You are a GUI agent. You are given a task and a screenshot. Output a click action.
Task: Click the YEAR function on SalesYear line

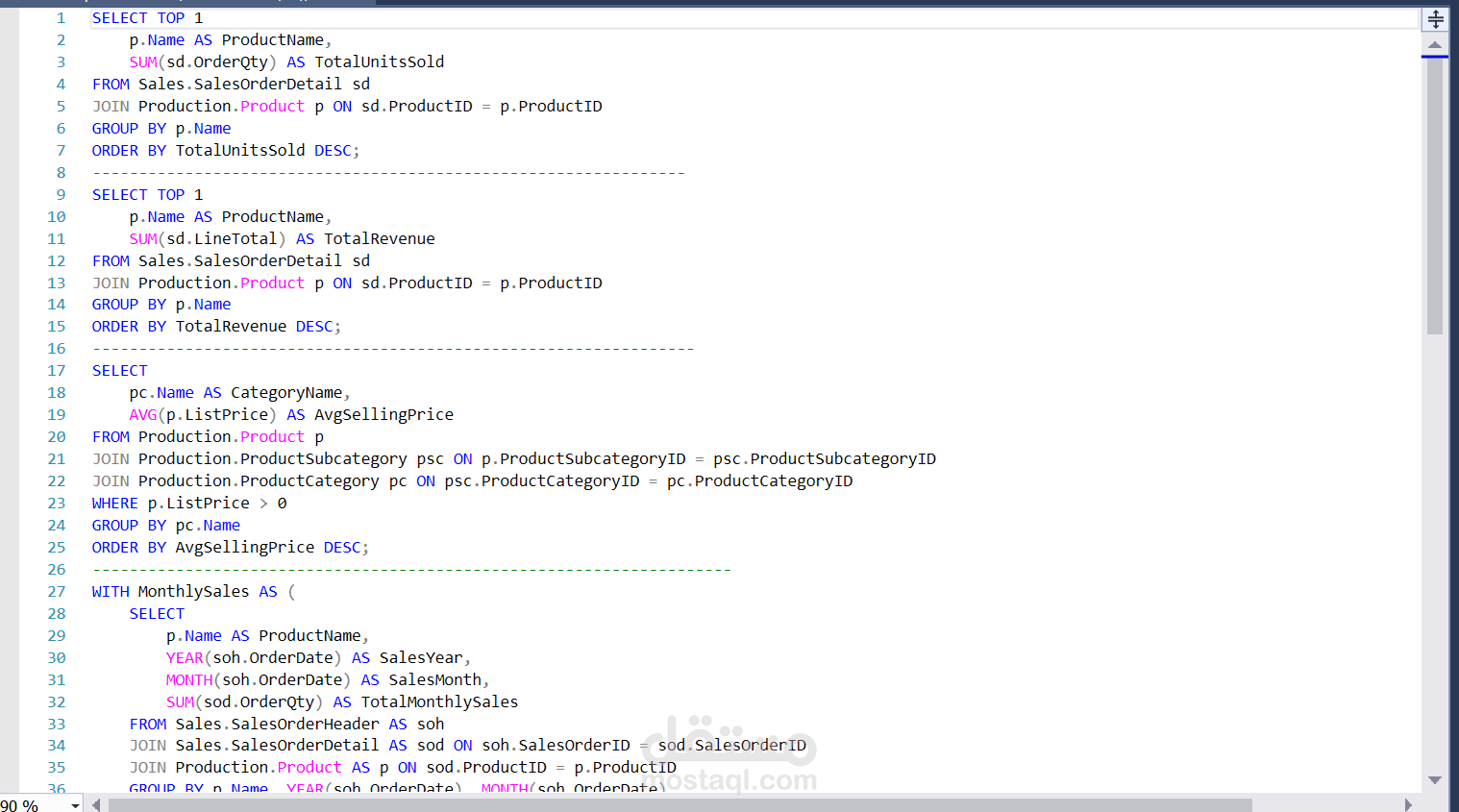pos(185,658)
